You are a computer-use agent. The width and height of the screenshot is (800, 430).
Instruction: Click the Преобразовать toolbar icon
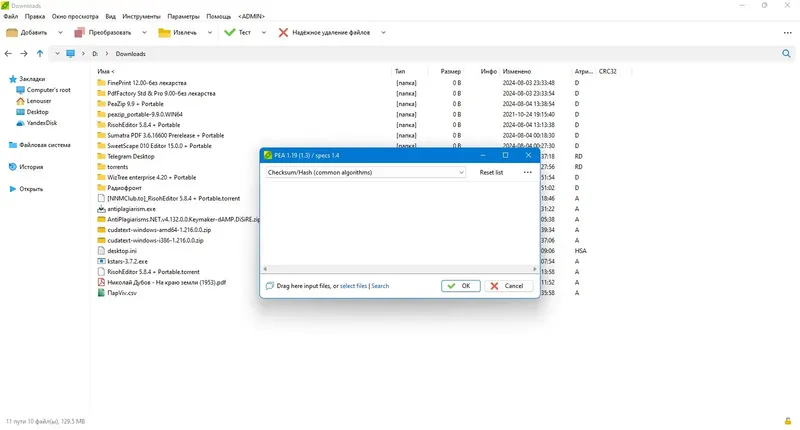click(79, 33)
